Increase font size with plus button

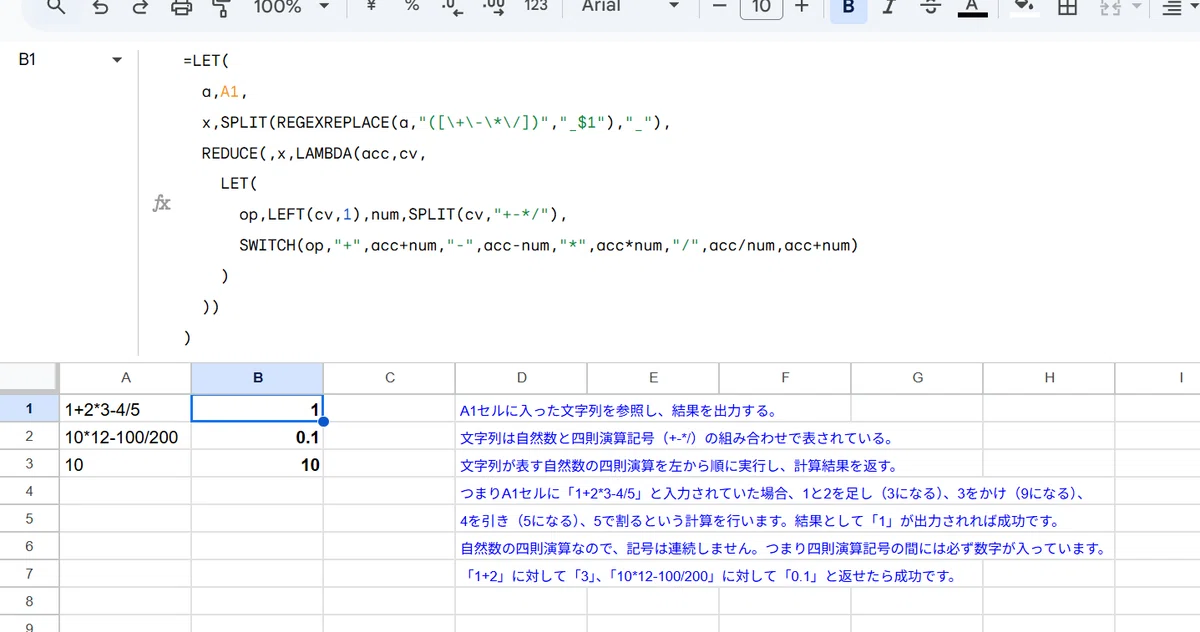coord(801,6)
